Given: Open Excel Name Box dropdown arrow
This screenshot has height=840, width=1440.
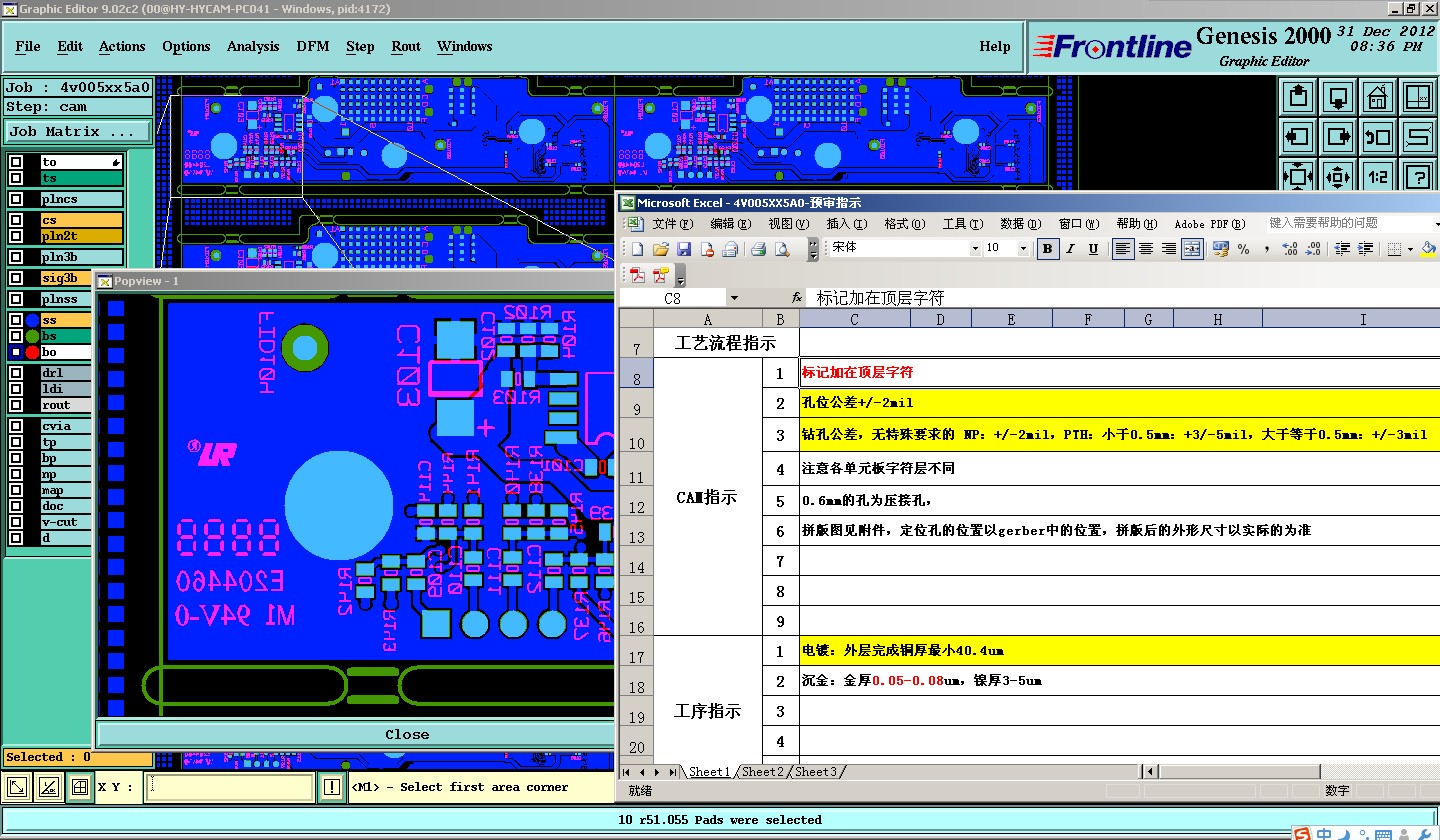Looking at the screenshot, I should pos(734,298).
